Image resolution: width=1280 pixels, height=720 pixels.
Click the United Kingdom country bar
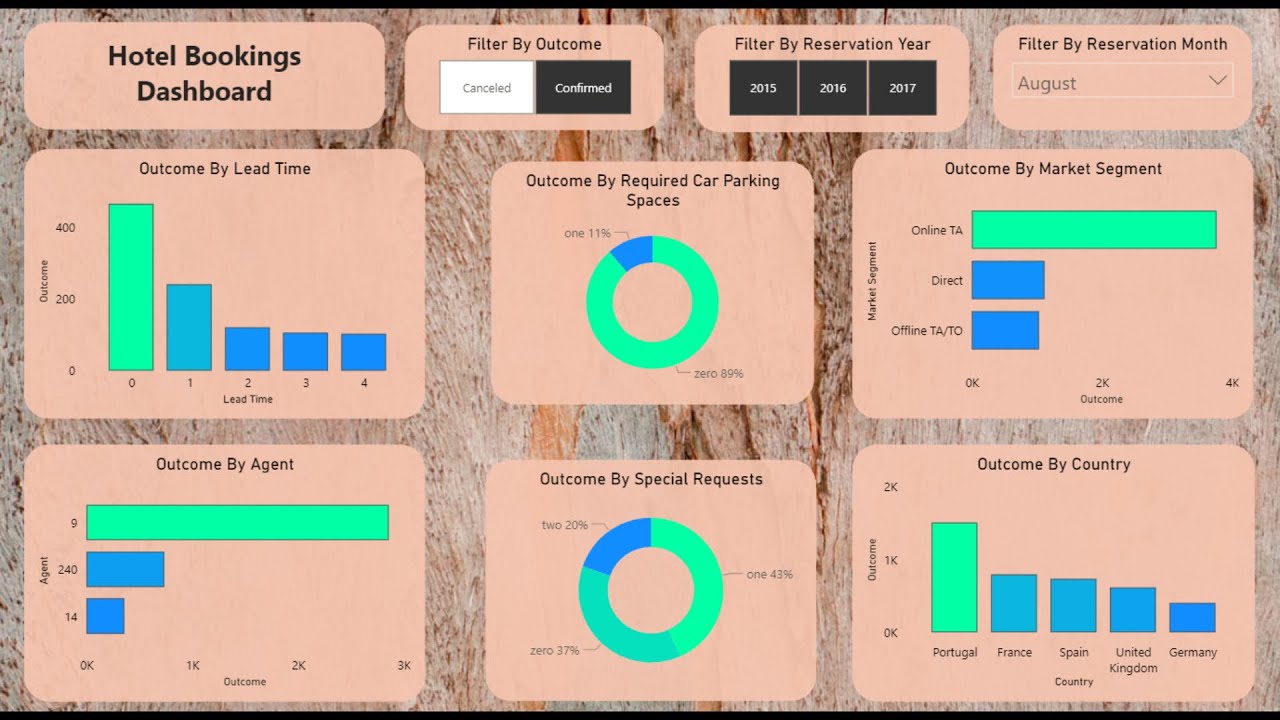point(1133,610)
